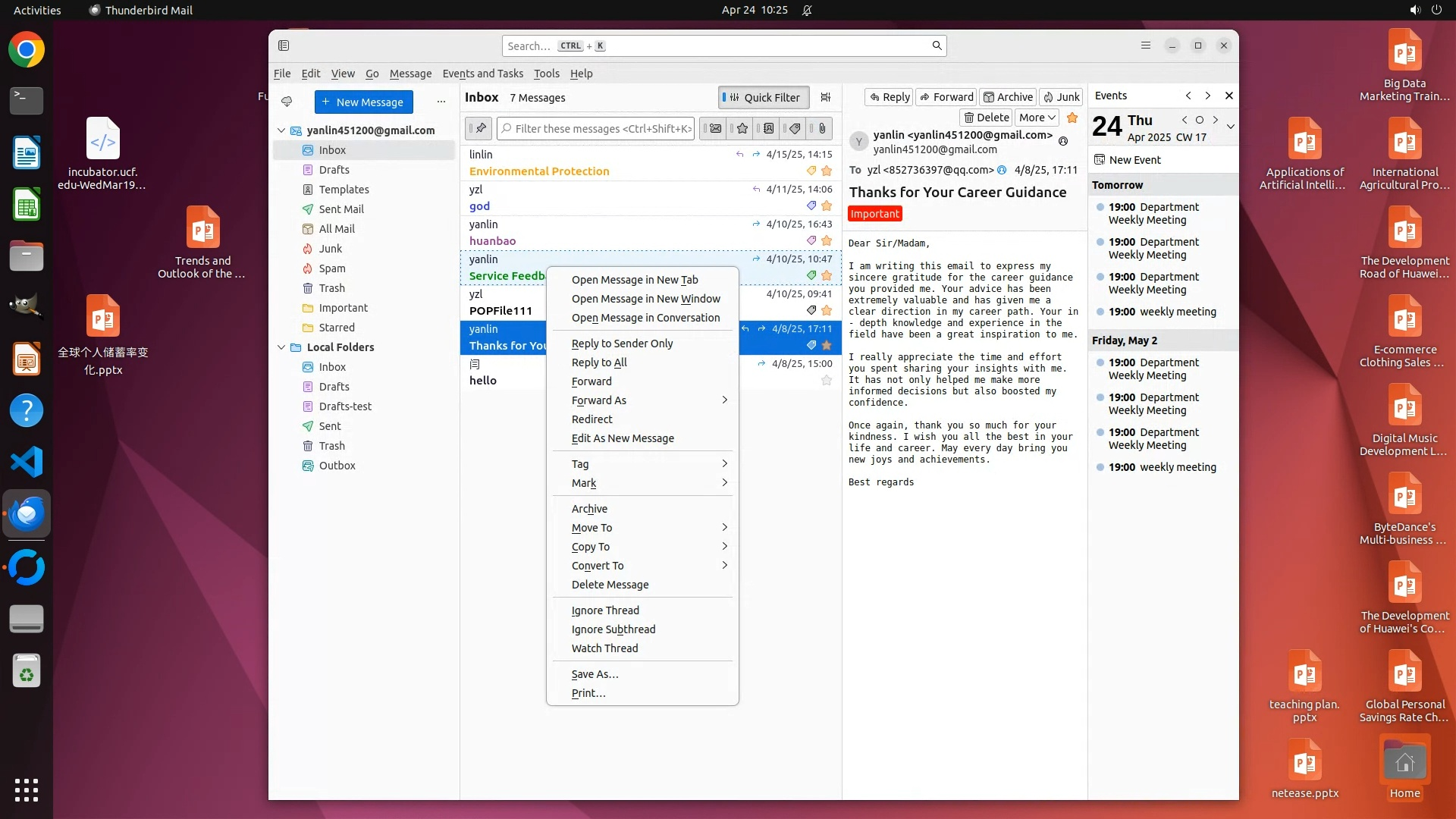Toggle the Attachment quick filter
1456x819 pixels.
pyautogui.click(x=822, y=129)
